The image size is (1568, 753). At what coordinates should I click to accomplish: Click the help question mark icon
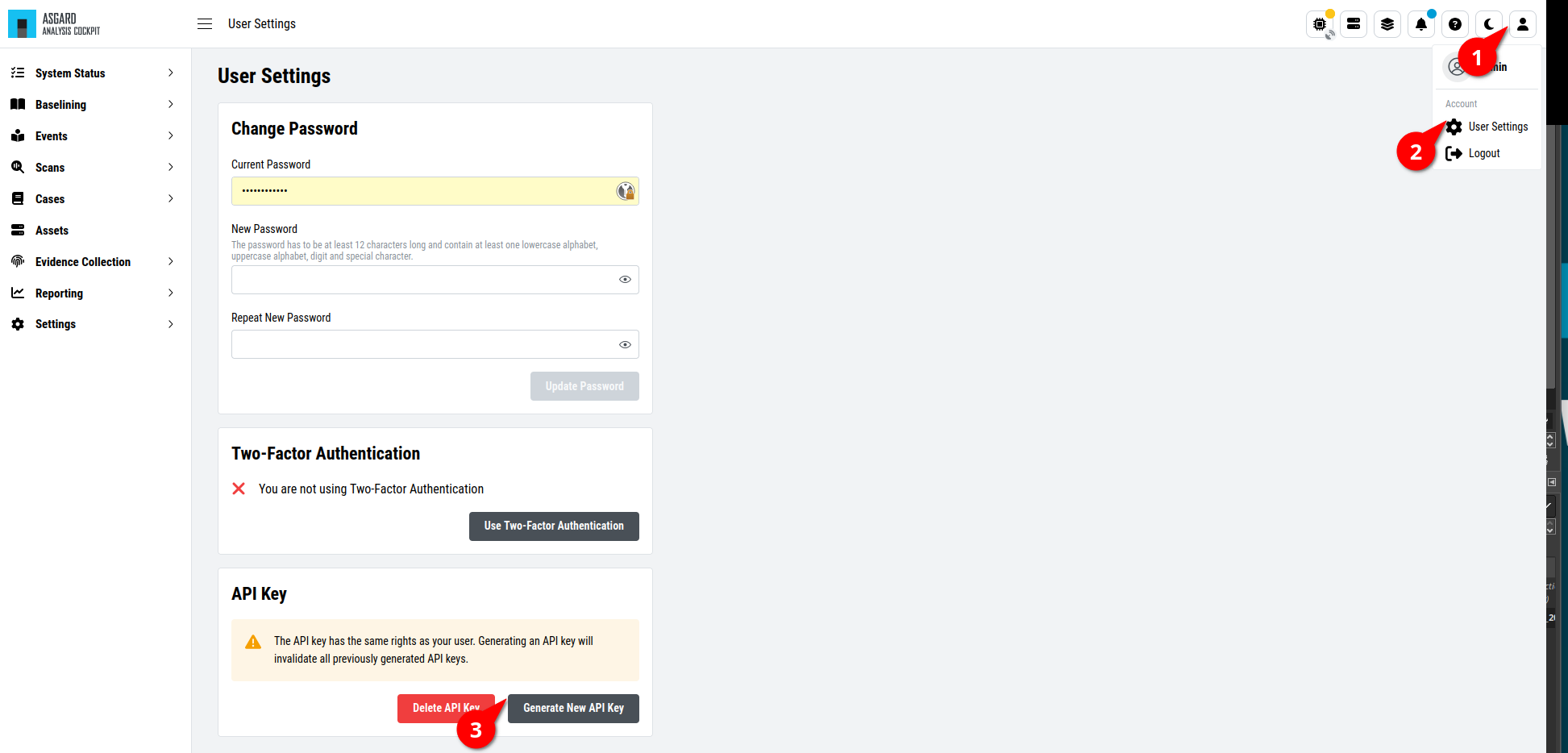1455,24
